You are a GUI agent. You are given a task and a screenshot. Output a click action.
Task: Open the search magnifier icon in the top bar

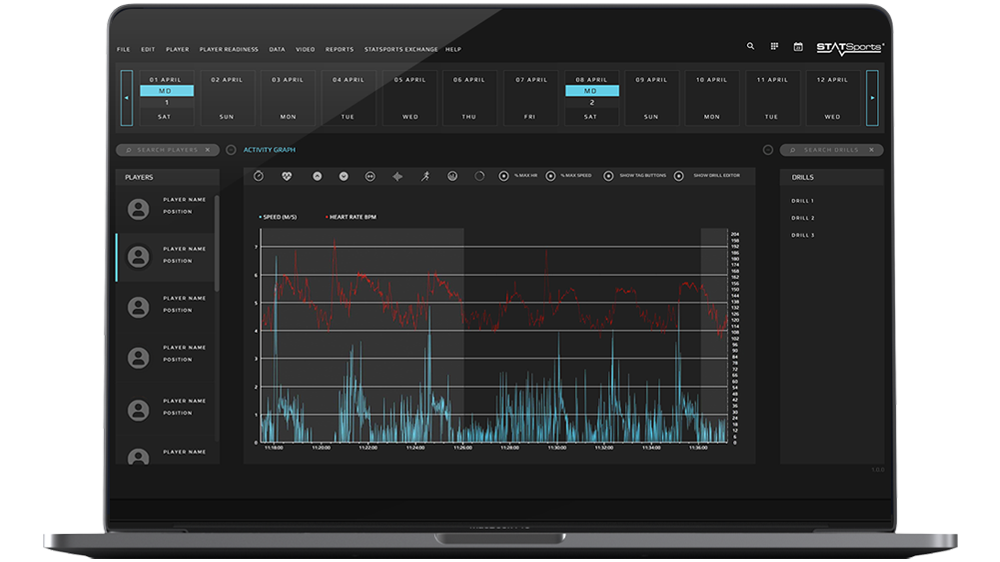(x=751, y=46)
